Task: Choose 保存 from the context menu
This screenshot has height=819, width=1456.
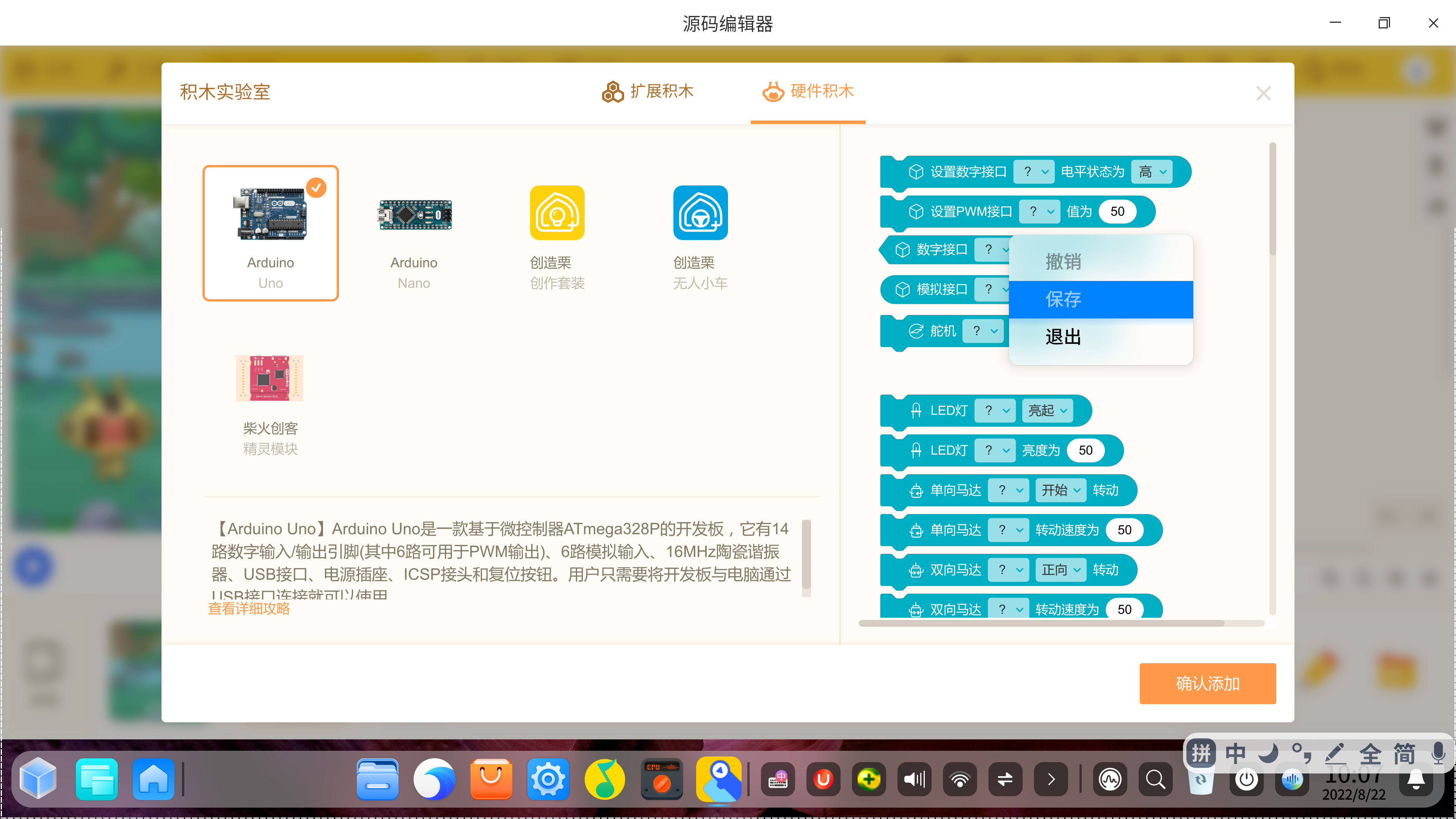Action: [x=1100, y=300]
